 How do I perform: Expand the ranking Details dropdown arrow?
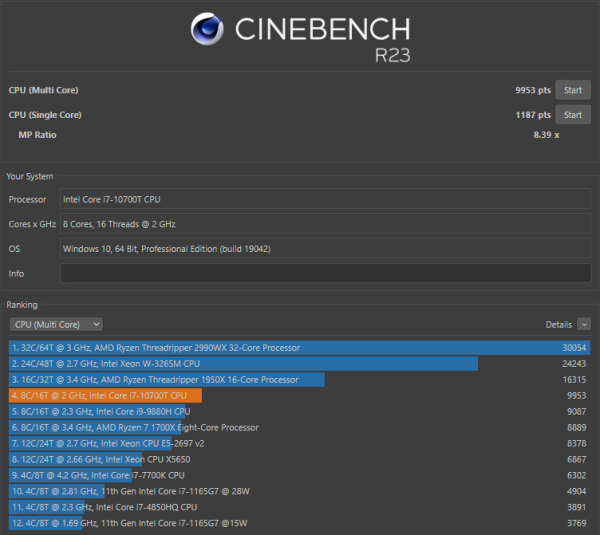click(x=584, y=324)
